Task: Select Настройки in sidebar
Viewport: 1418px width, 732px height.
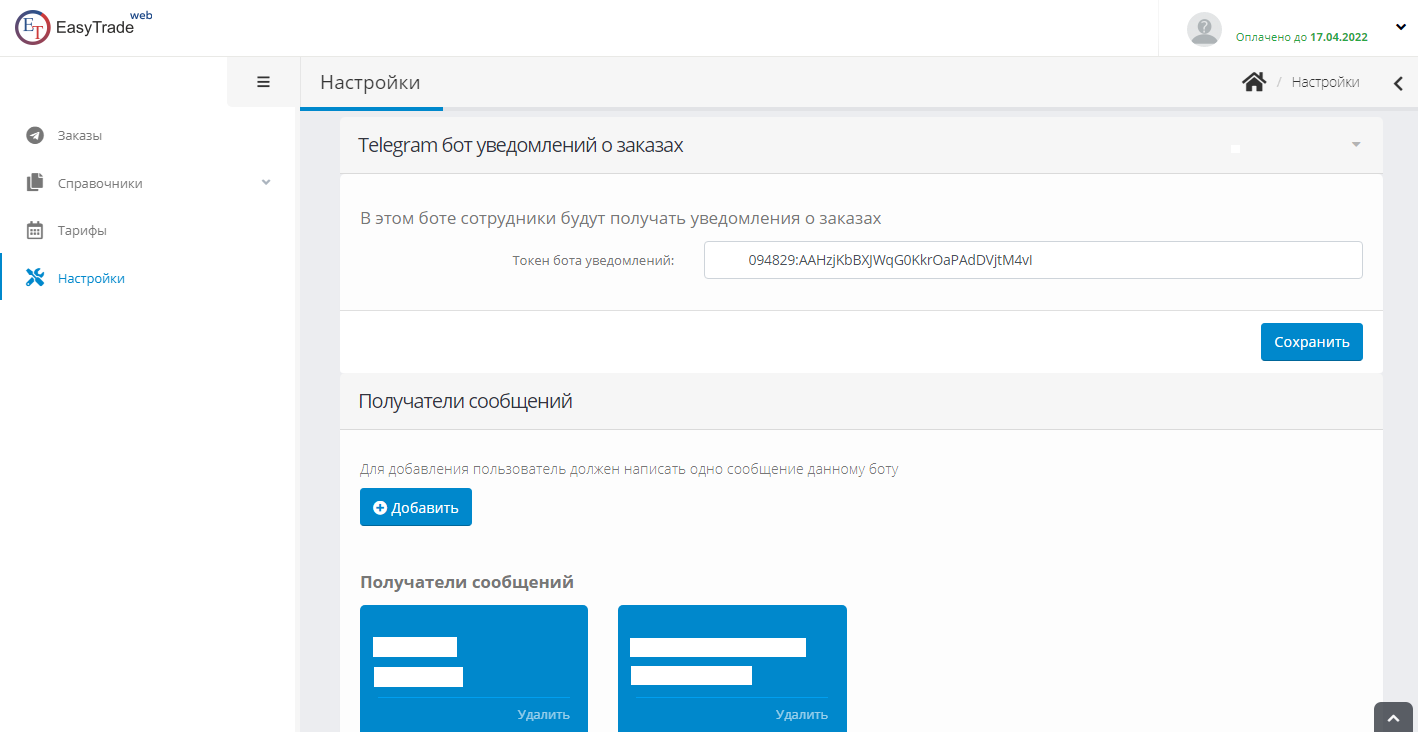Action: click(x=91, y=278)
